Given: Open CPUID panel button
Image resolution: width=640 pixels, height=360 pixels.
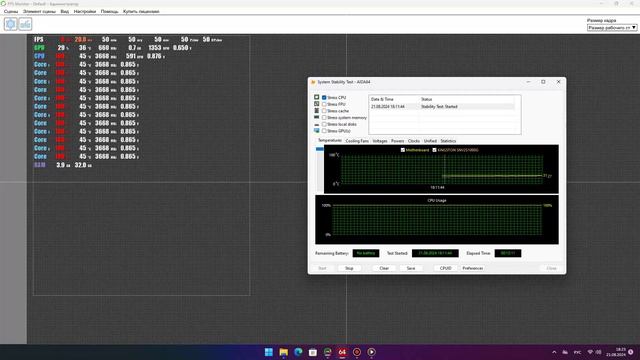Looking at the screenshot, I should click(x=445, y=268).
